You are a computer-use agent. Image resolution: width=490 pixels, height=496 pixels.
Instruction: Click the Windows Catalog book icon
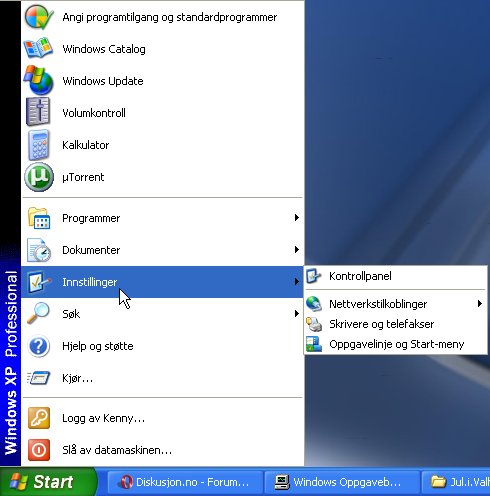39,49
